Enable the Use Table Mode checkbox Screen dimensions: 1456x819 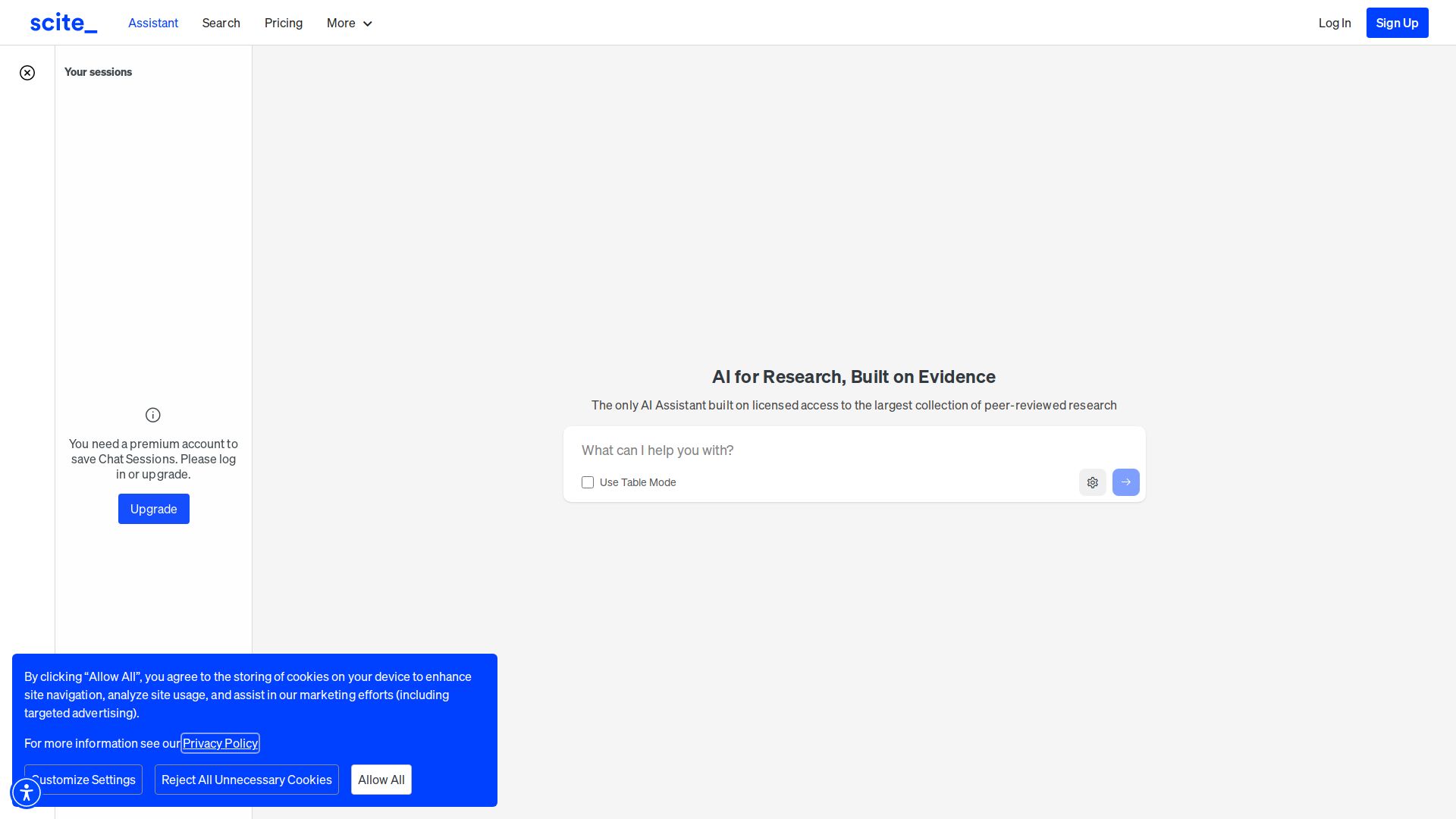pos(588,482)
